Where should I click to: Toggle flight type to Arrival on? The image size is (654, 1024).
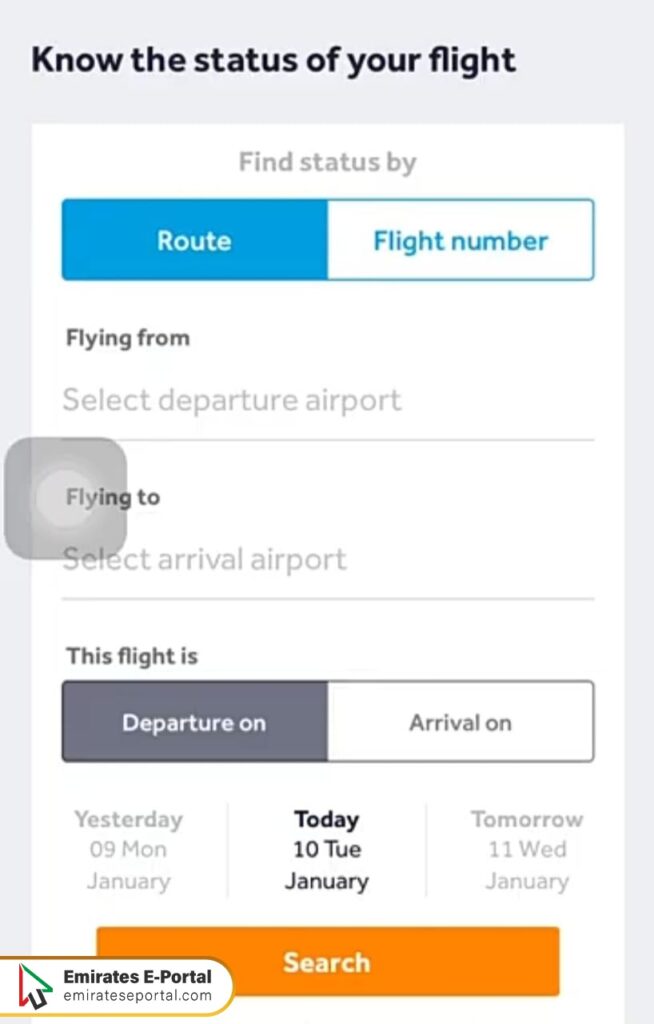[460, 722]
